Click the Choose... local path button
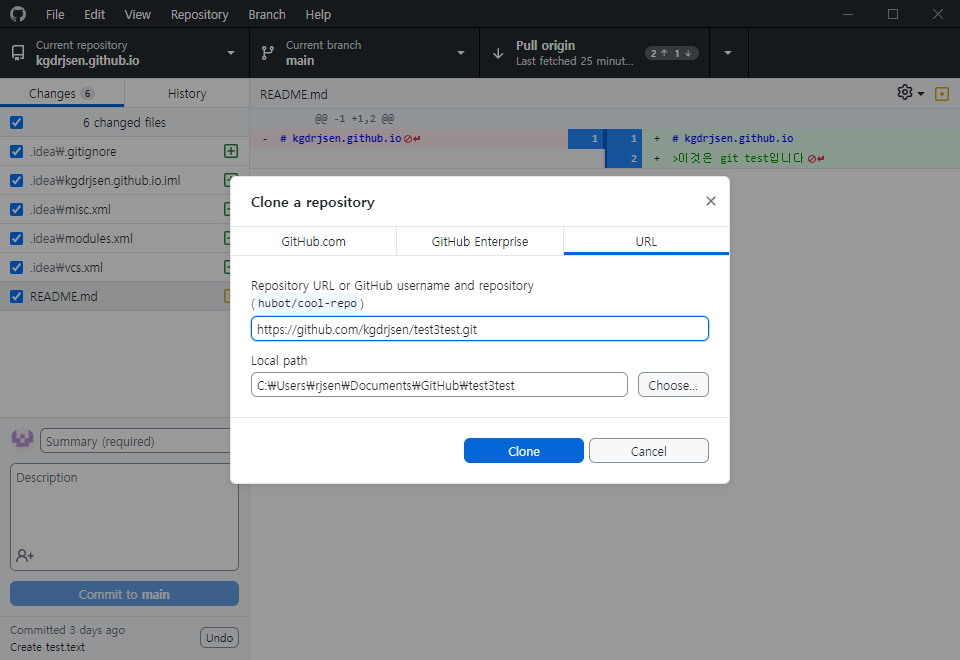Screen dimensions: 960x660 [673, 384]
